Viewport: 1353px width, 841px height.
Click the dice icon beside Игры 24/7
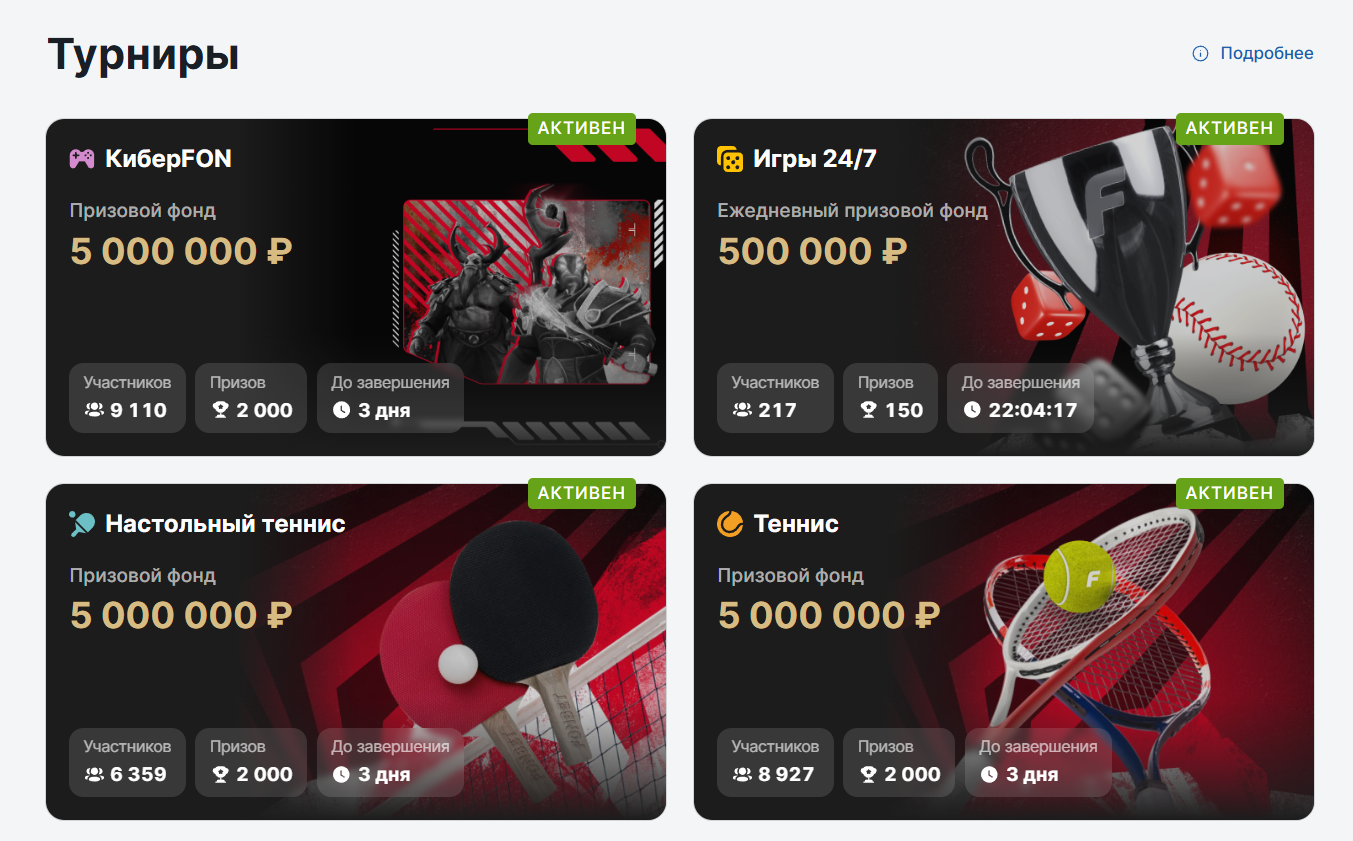pyautogui.click(x=730, y=159)
